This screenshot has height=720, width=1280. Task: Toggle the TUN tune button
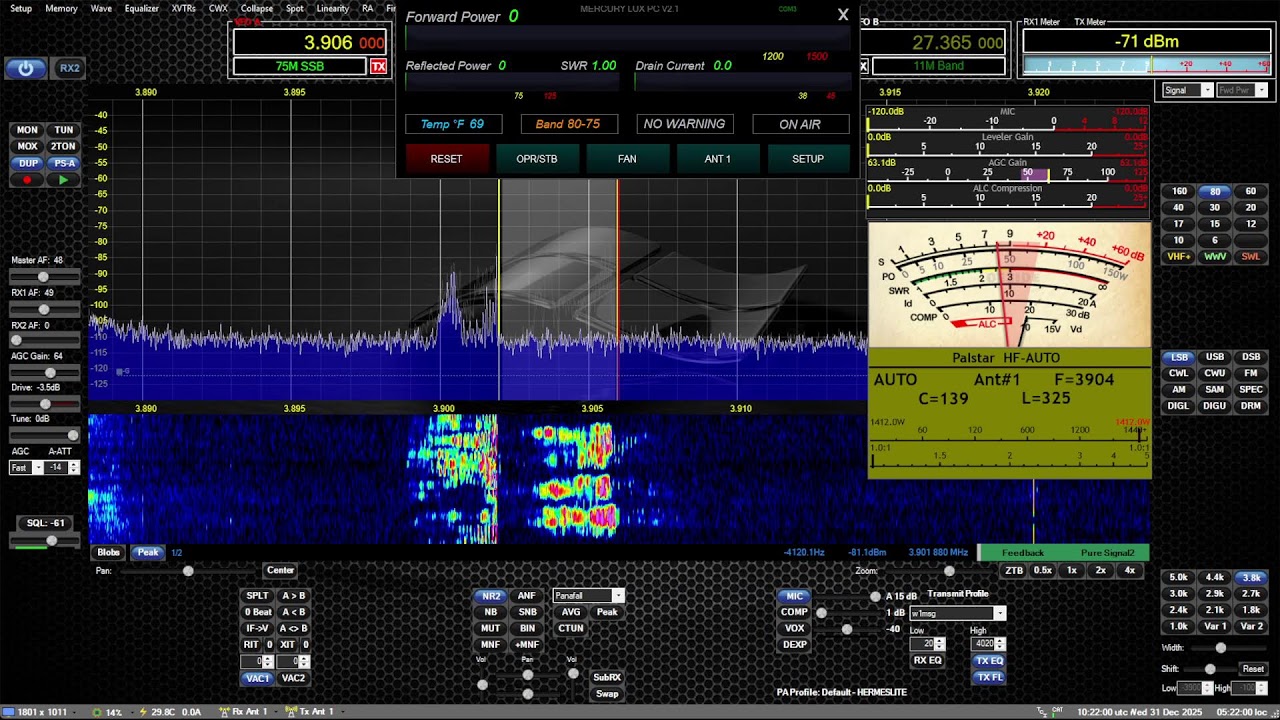[x=63, y=130]
